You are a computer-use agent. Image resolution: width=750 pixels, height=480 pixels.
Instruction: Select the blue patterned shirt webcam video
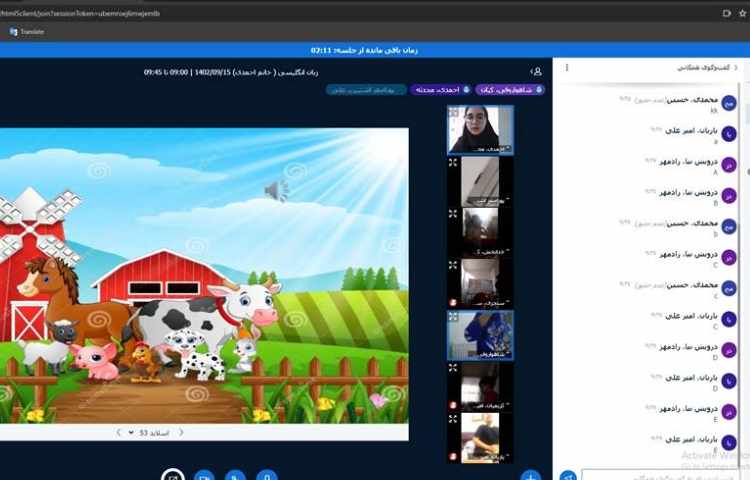coord(480,335)
